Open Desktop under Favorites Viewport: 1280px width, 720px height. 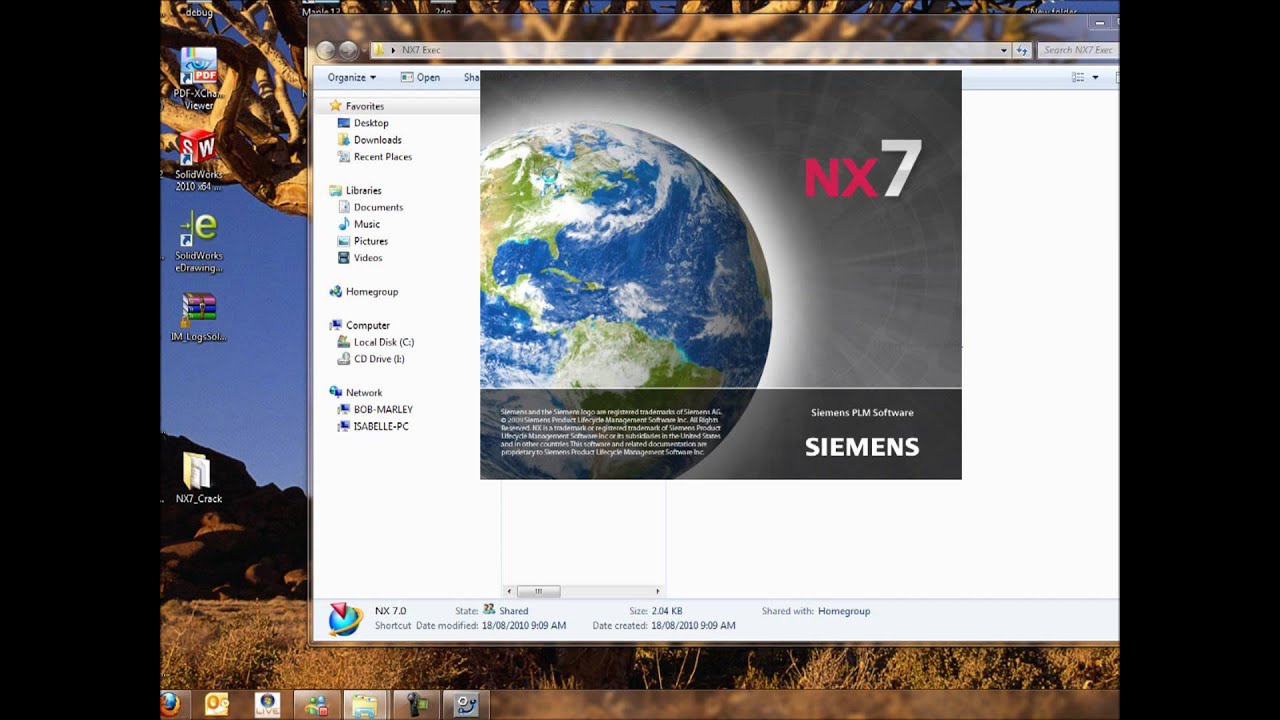371,123
